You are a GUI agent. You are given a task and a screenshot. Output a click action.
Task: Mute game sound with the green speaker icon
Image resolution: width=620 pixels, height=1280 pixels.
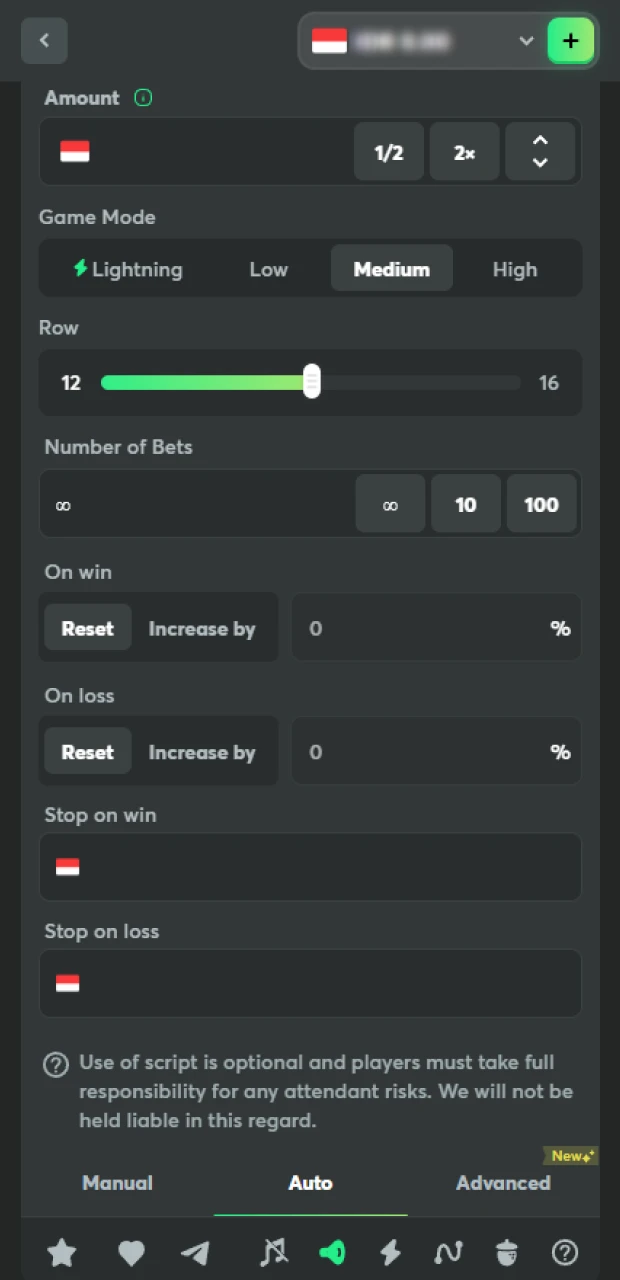[332, 1252]
